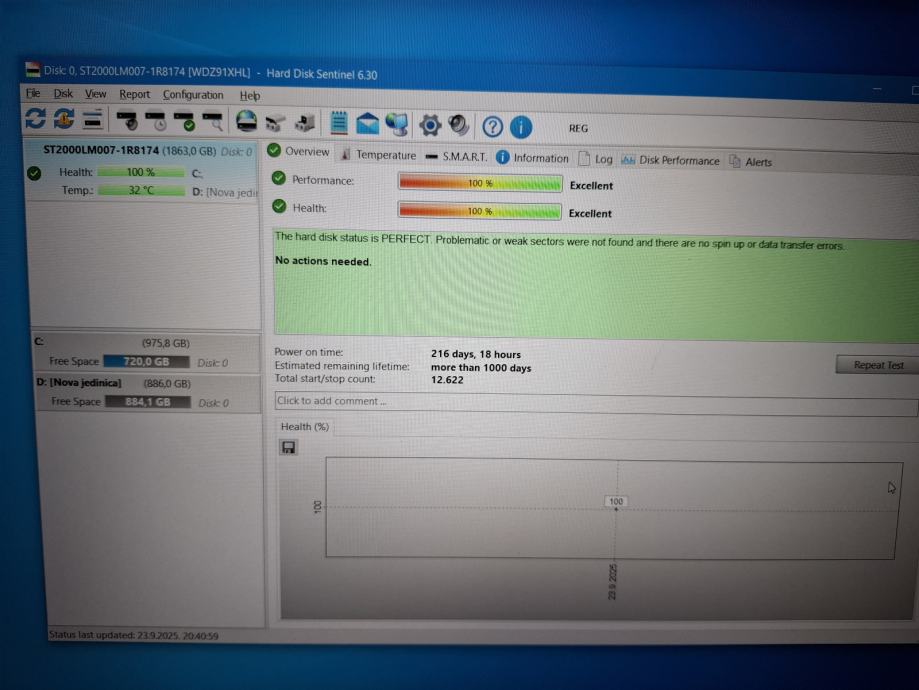Click the refresh with warning icon
This screenshot has width=919, height=690.
click(64, 118)
